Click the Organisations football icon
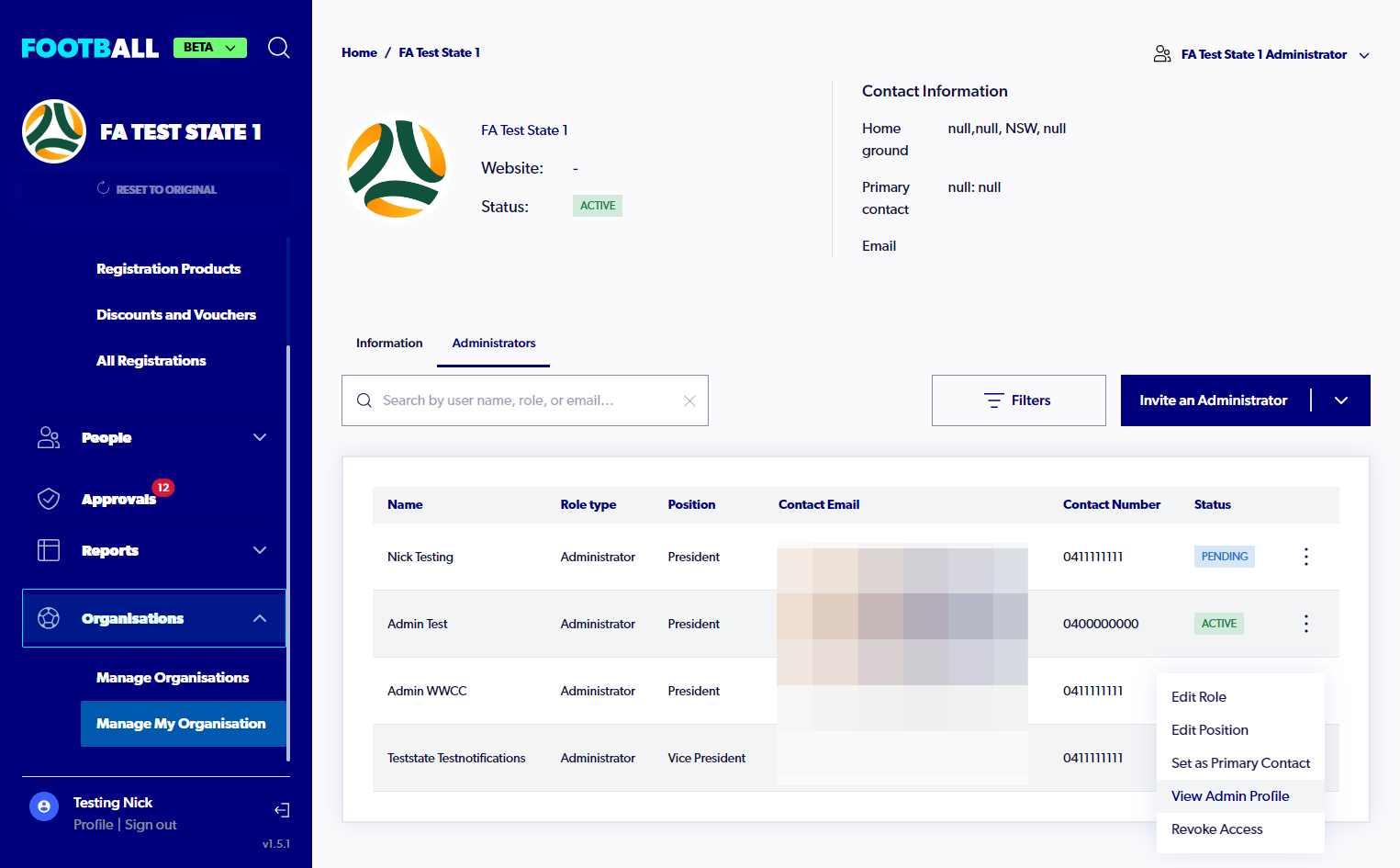The width and height of the screenshot is (1400, 868). point(49,618)
